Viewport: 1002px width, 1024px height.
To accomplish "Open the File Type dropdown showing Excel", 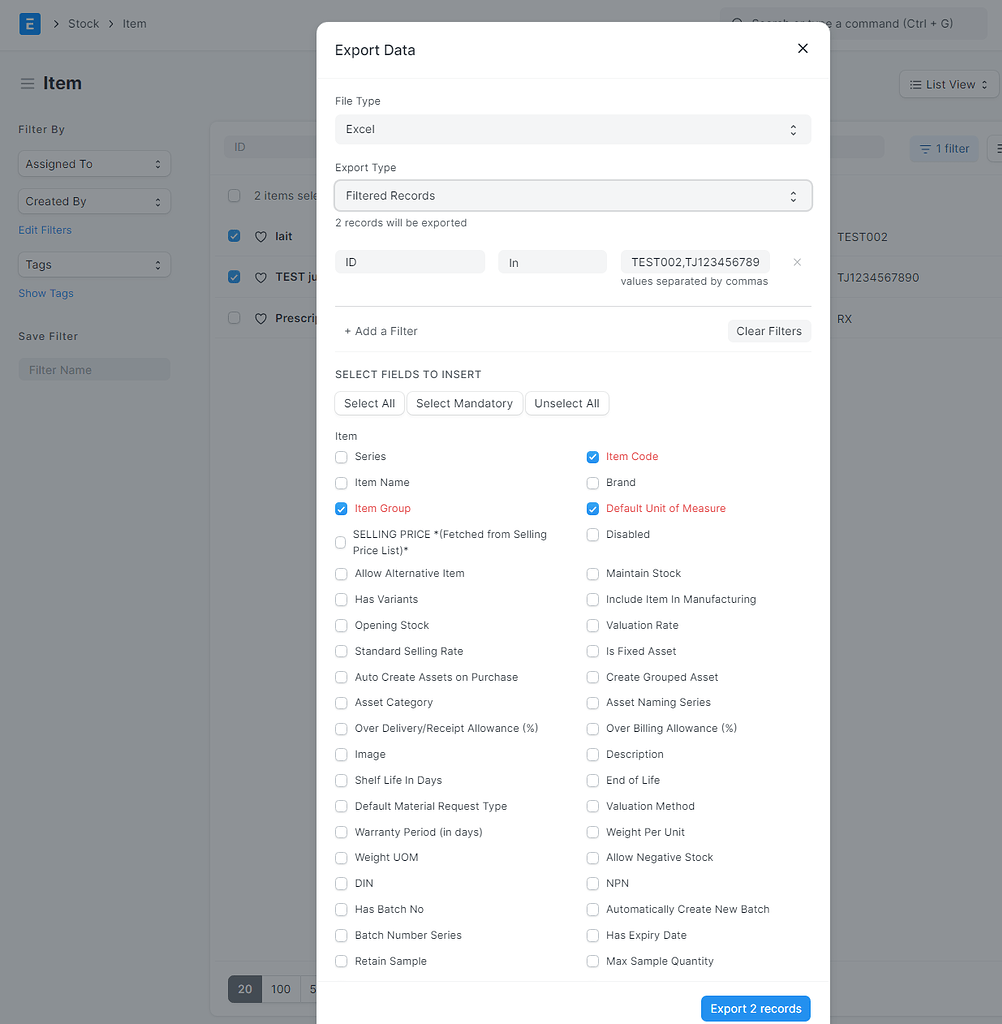I will click(572, 129).
